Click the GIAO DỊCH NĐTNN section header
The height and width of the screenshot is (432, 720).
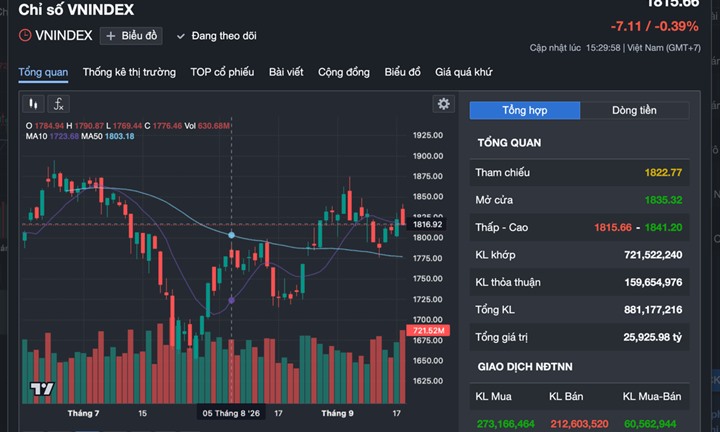[x=525, y=367]
